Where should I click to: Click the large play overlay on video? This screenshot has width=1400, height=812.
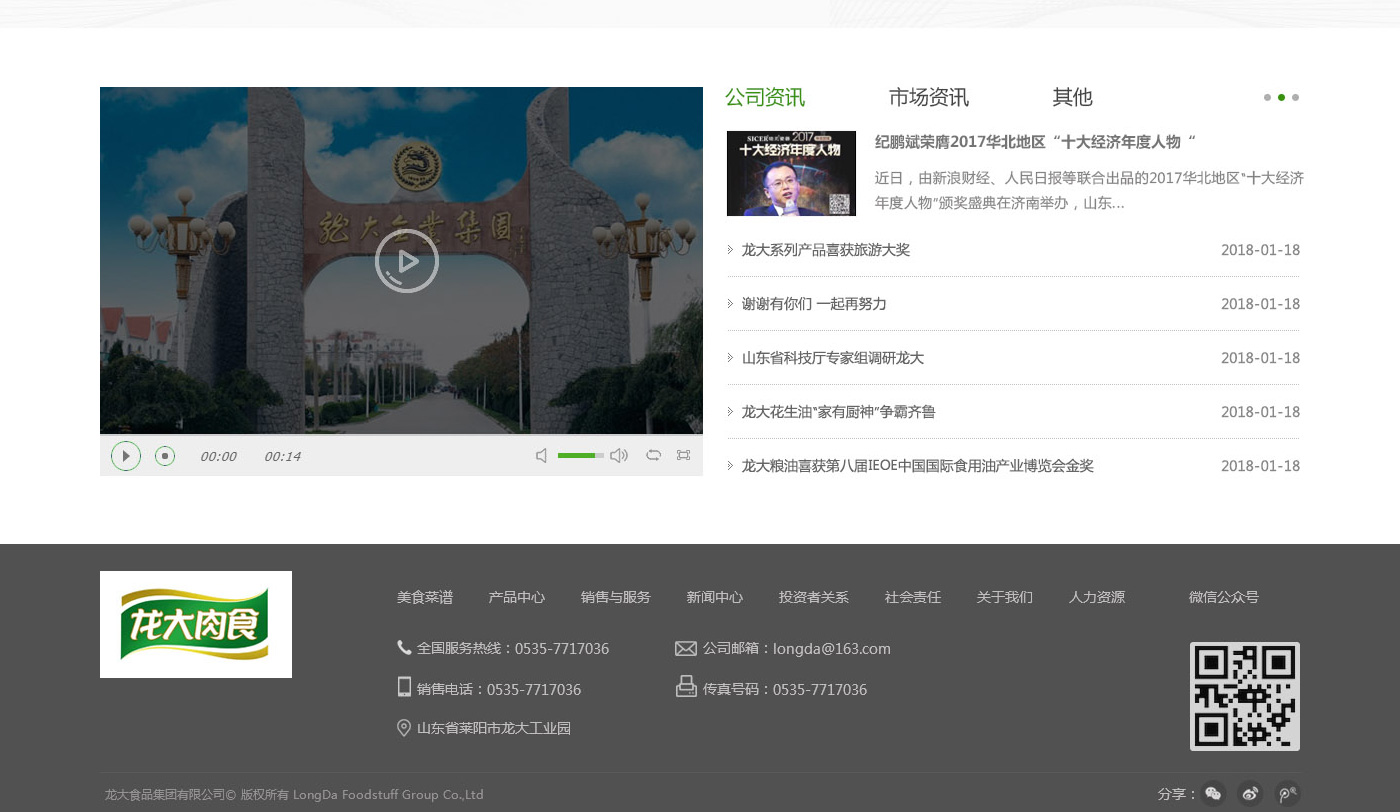pos(407,261)
